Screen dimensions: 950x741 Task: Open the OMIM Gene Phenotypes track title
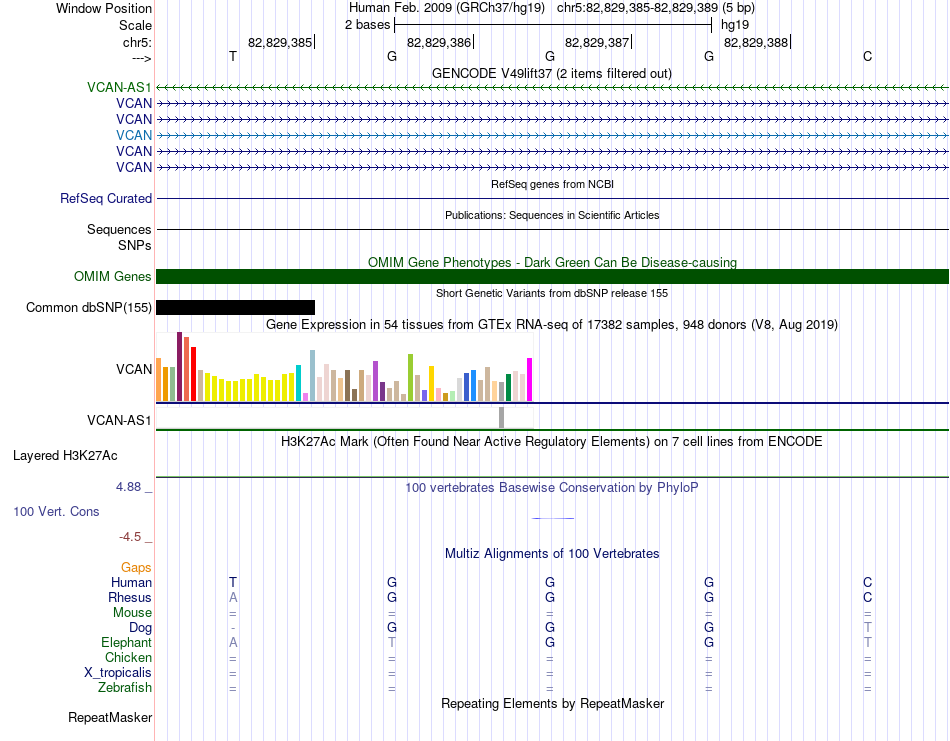[x=552, y=262]
